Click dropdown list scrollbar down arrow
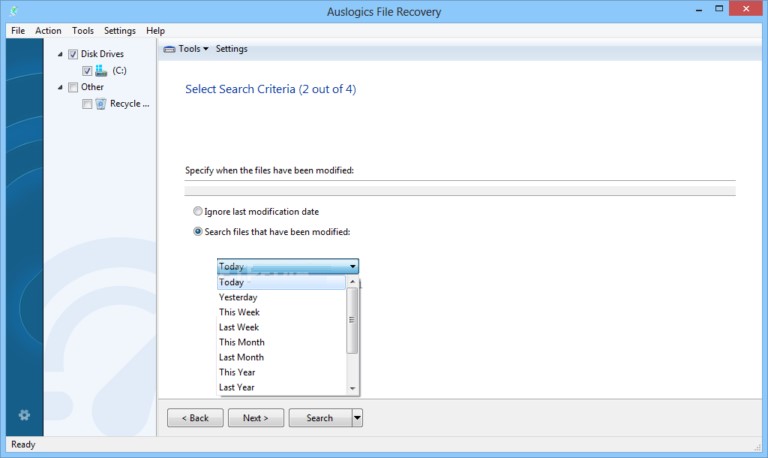Image resolution: width=768 pixels, height=458 pixels. click(x=352, y=388)
